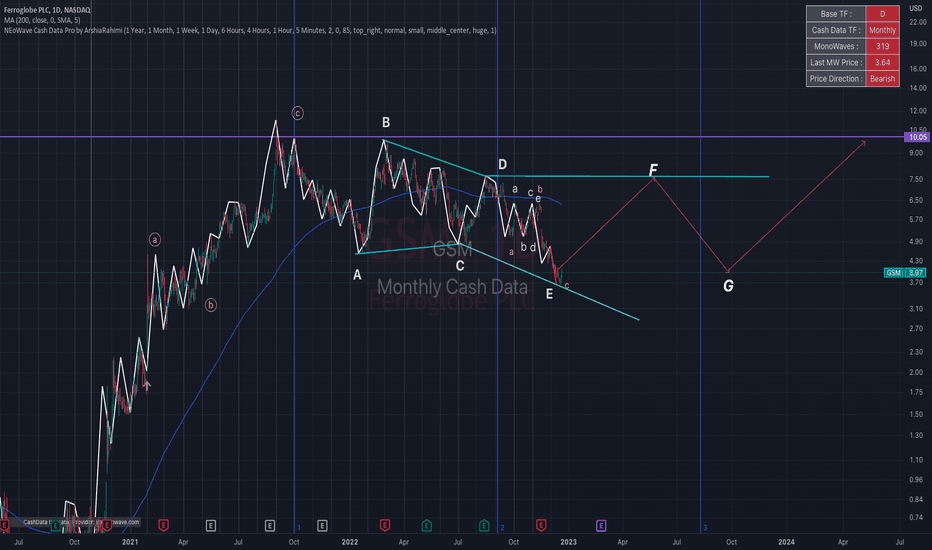Click the 'MA (200, close, 0, SMA, 5)' indicator legend
Screen dimensions: 932x550
42,20
